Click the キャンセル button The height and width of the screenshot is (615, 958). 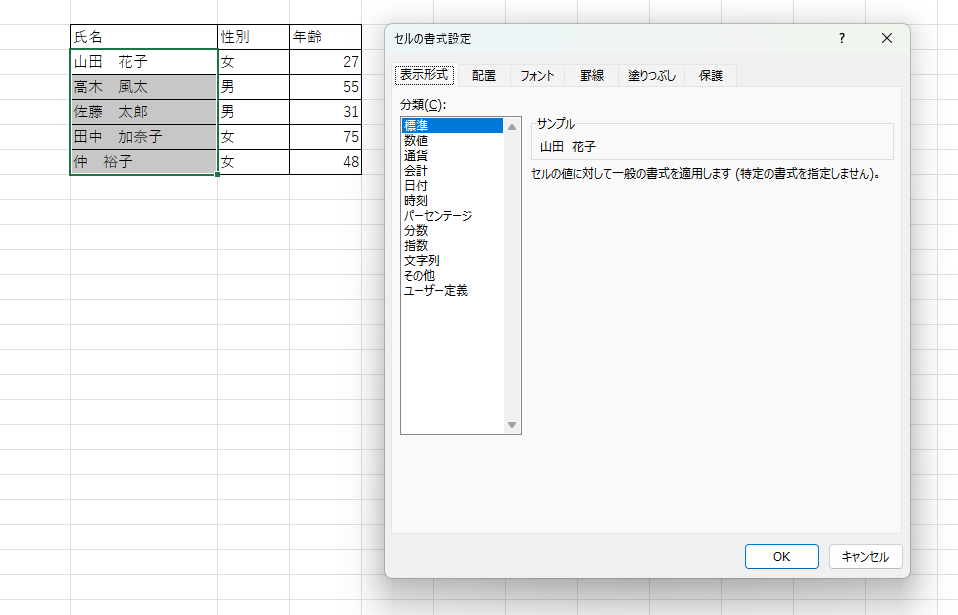tap(865, 557)
